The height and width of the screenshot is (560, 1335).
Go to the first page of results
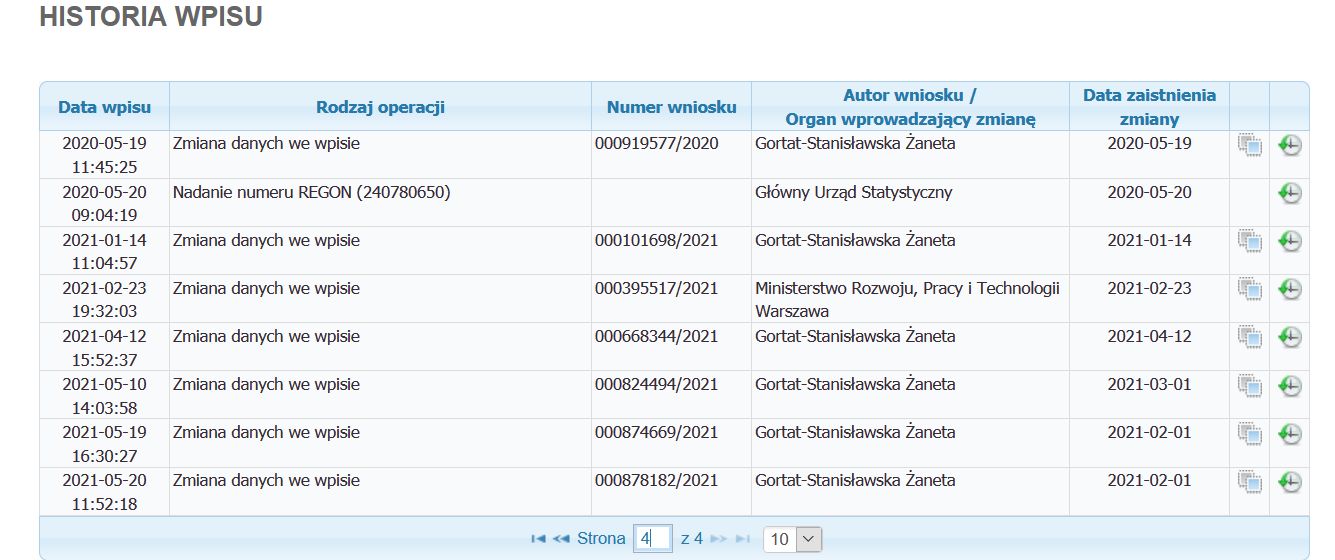pos(538,539)
